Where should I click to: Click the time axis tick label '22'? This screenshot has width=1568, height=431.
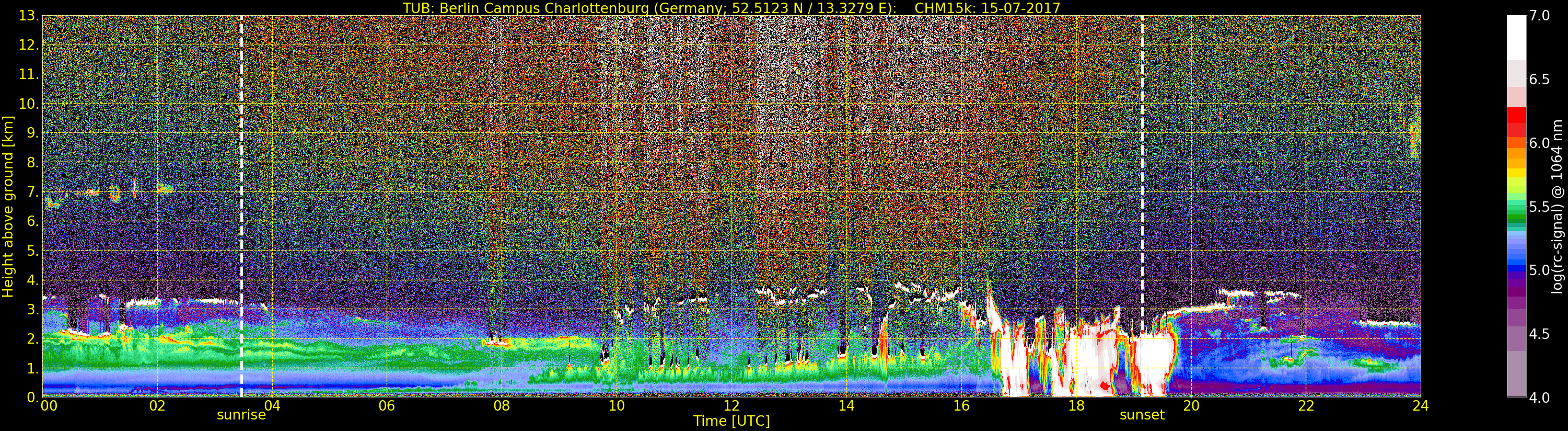pos(1306,405)
